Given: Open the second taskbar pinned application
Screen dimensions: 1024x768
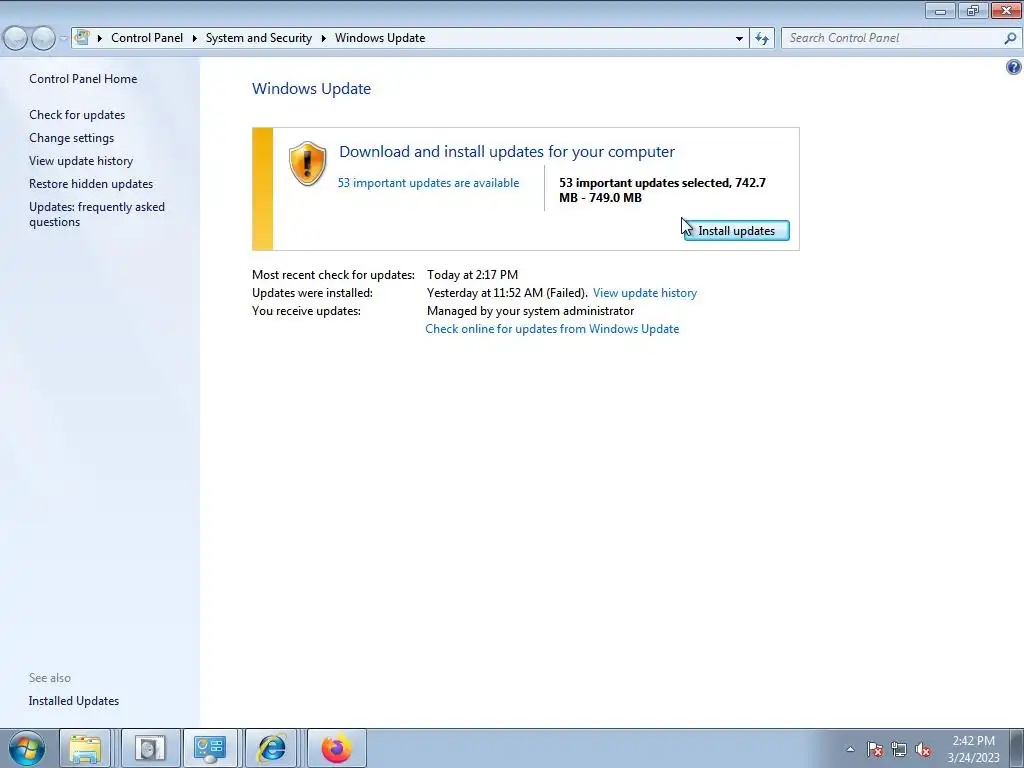Looking at the screenshot, I should click(x=150, y=748).
